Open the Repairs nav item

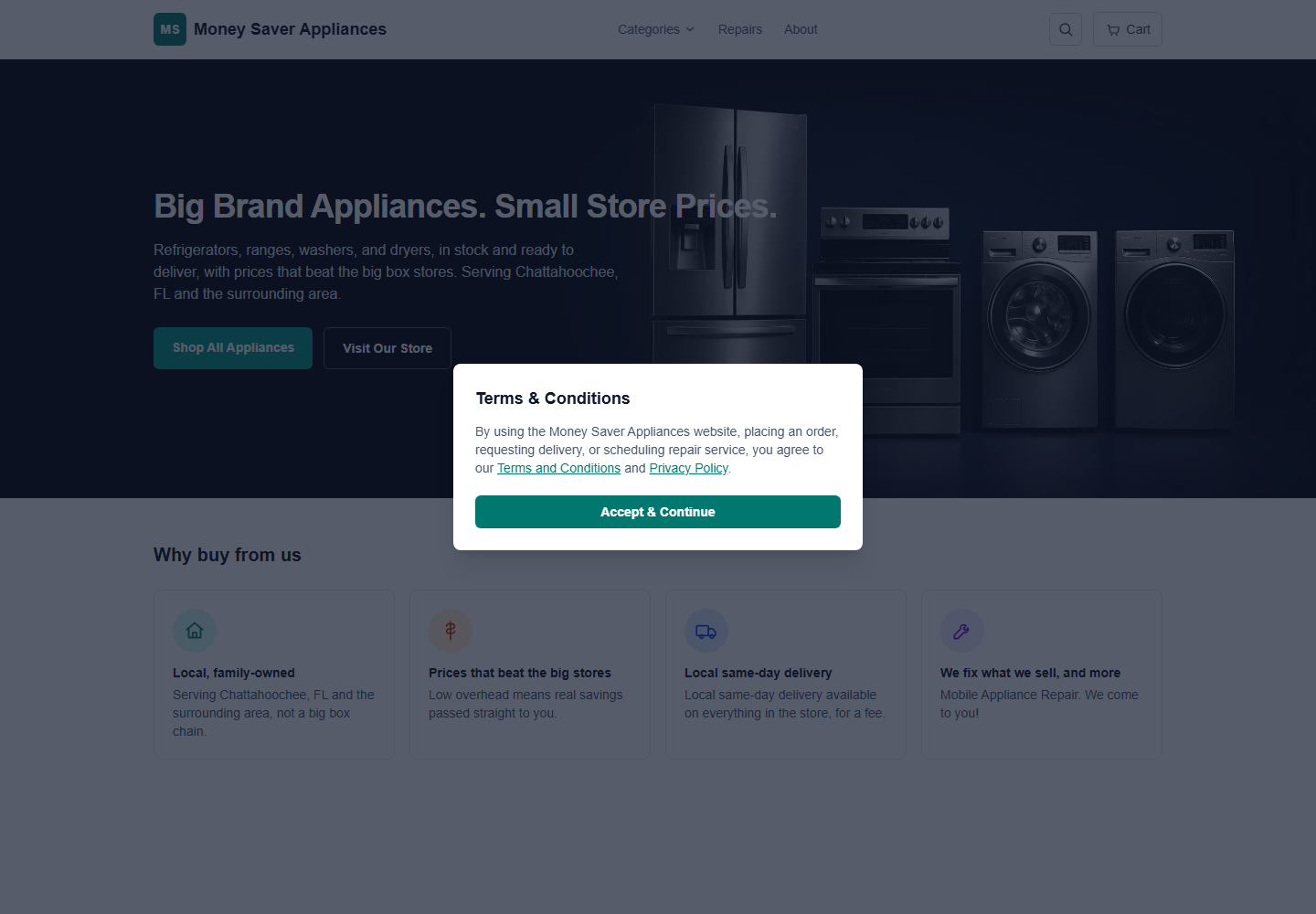tap(740, 29)
